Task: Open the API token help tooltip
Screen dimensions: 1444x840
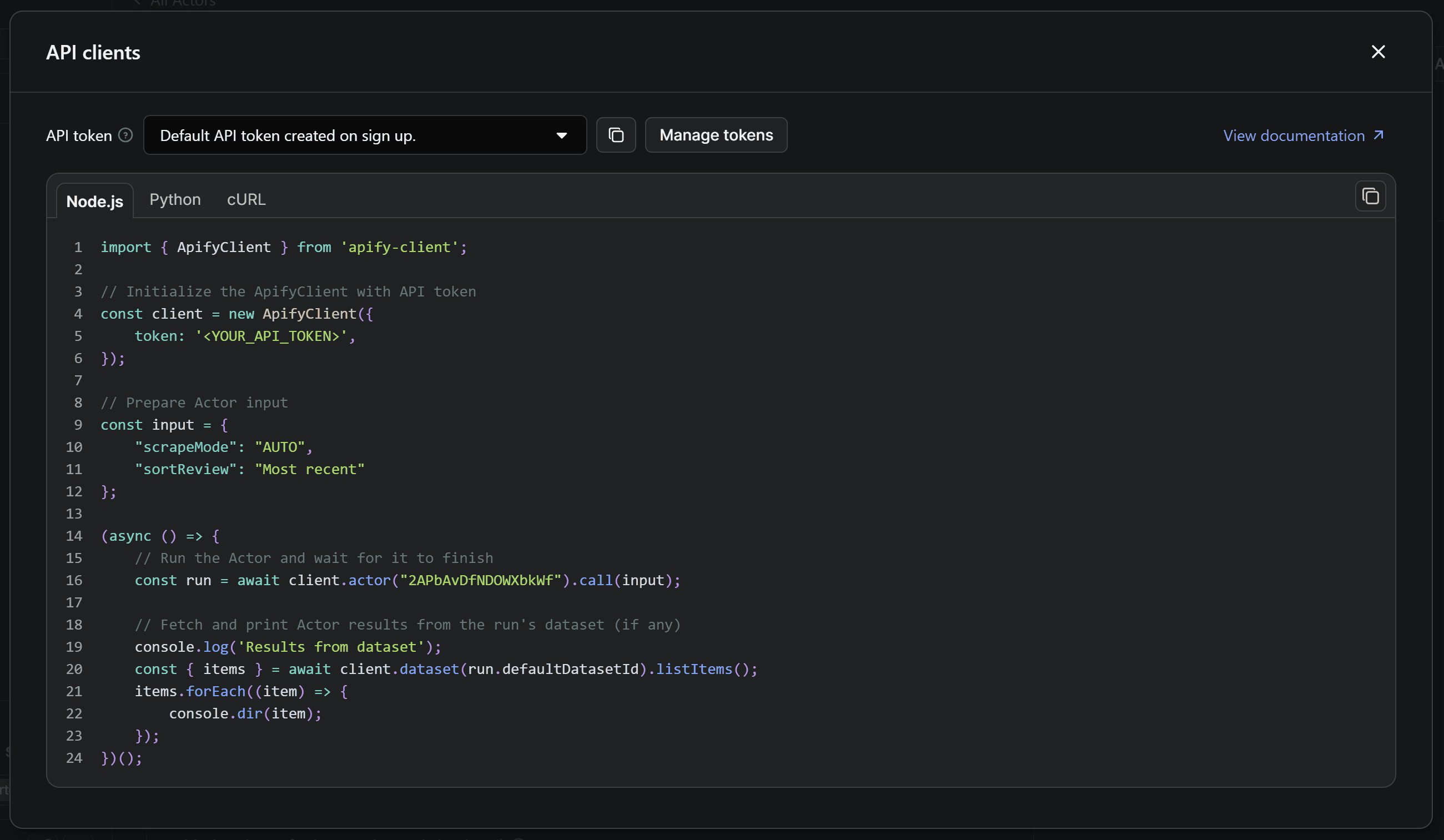Action: 125,135
